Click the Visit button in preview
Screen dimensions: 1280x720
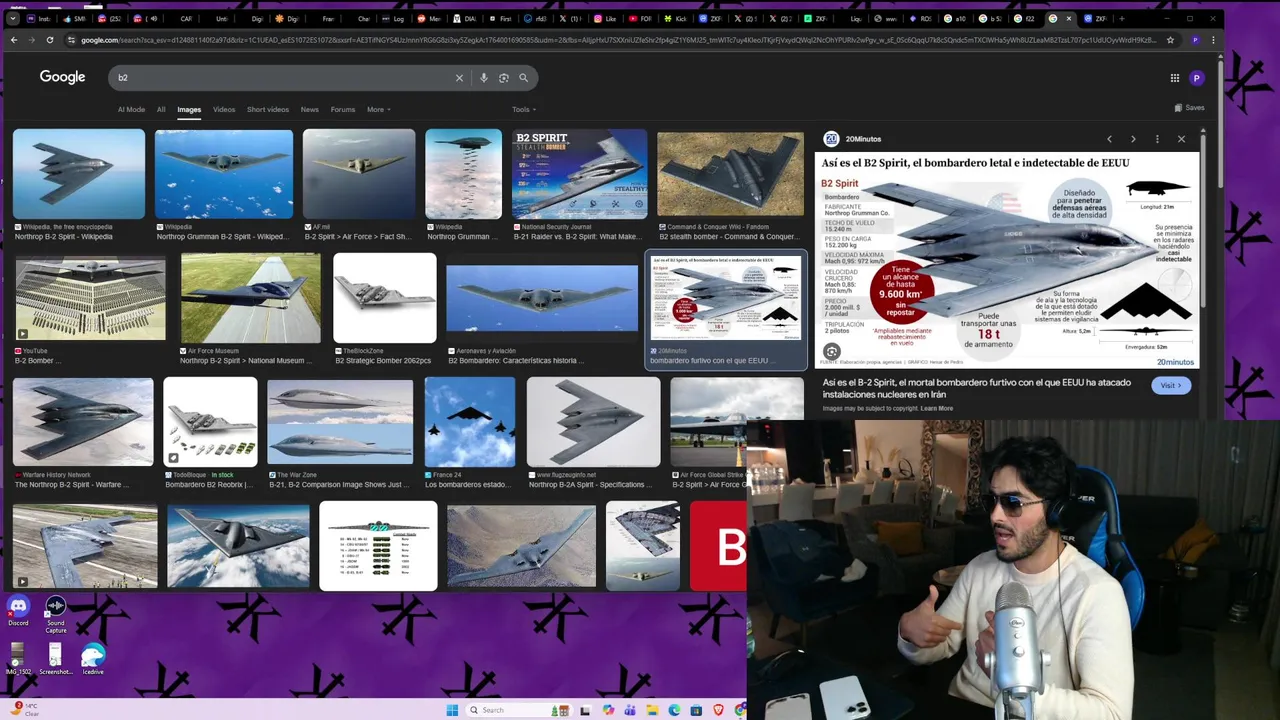pos(1171,385)
